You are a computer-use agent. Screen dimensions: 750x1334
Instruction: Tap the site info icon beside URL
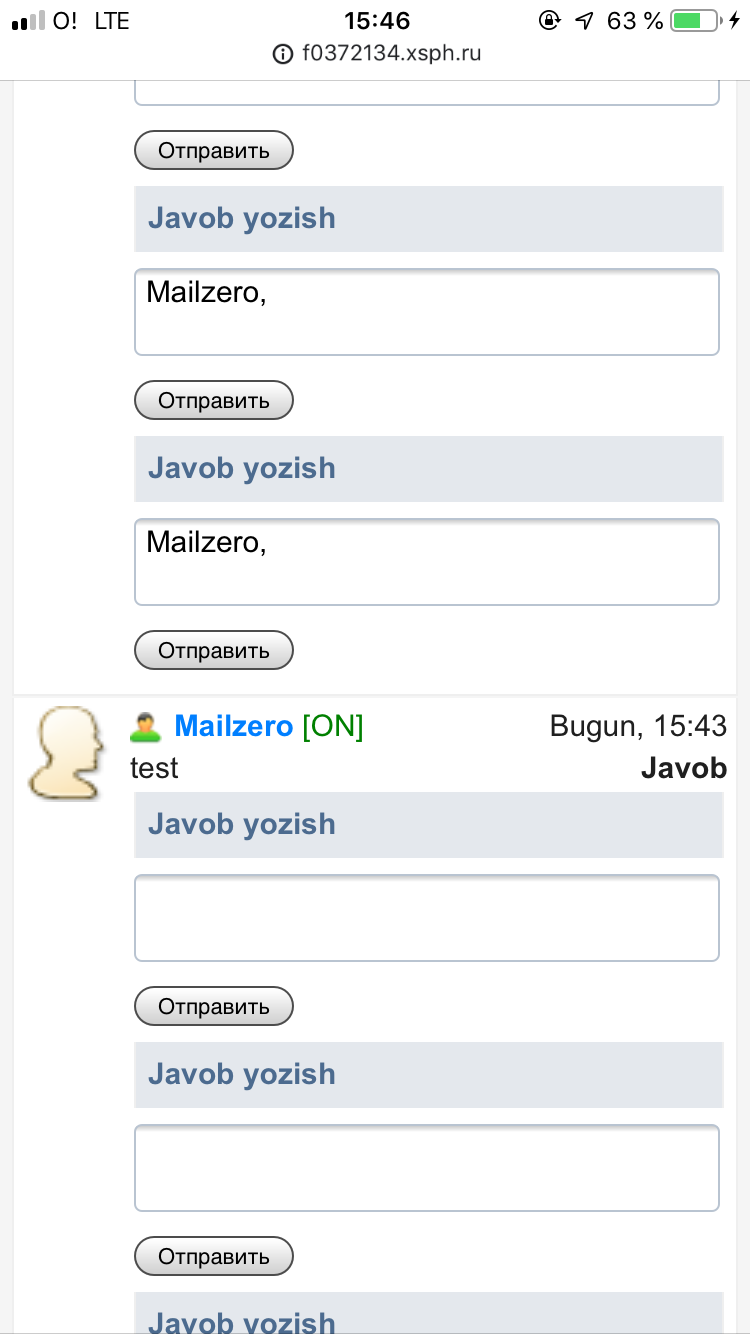click(x=283, y=54)
